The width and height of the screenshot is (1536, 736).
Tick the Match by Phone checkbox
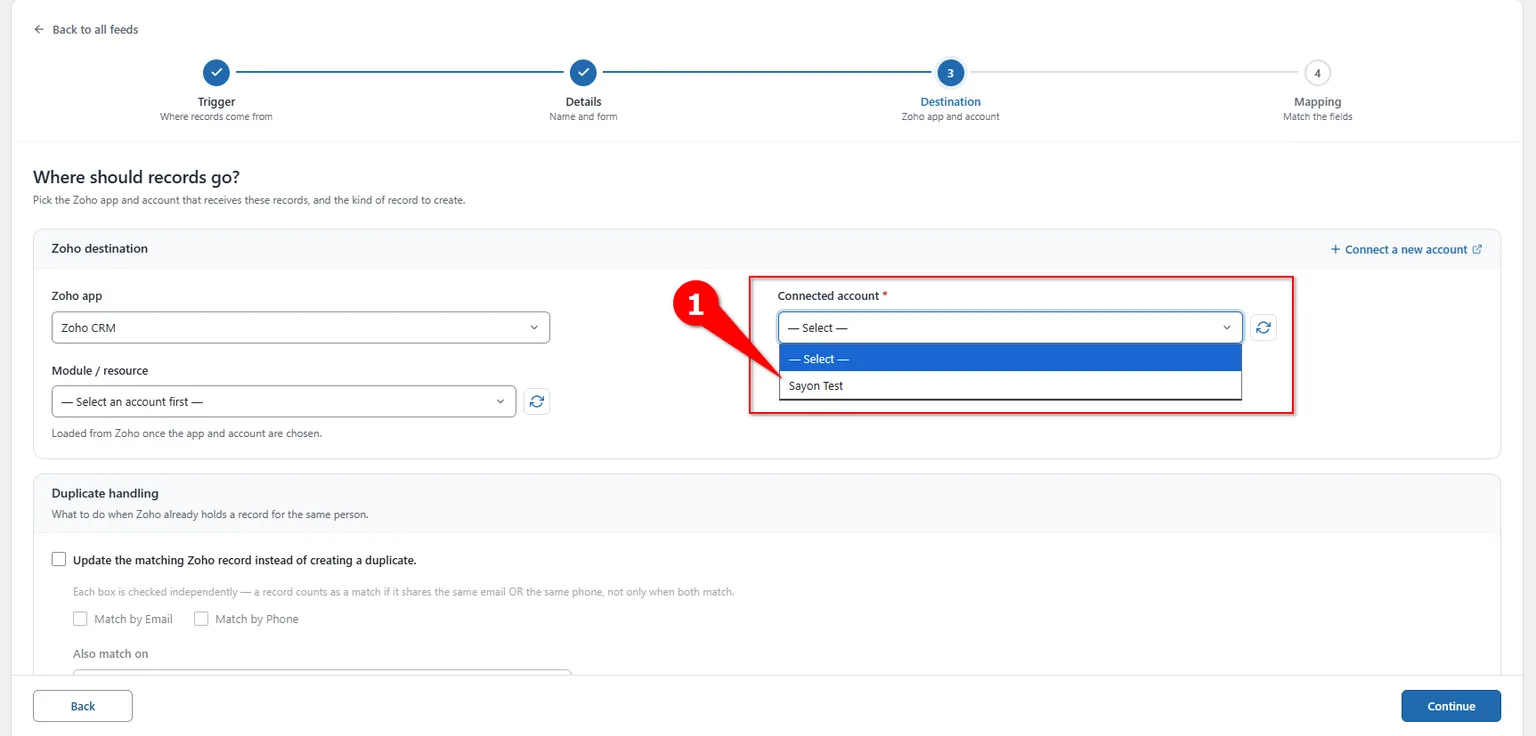[x=201, y=619]
